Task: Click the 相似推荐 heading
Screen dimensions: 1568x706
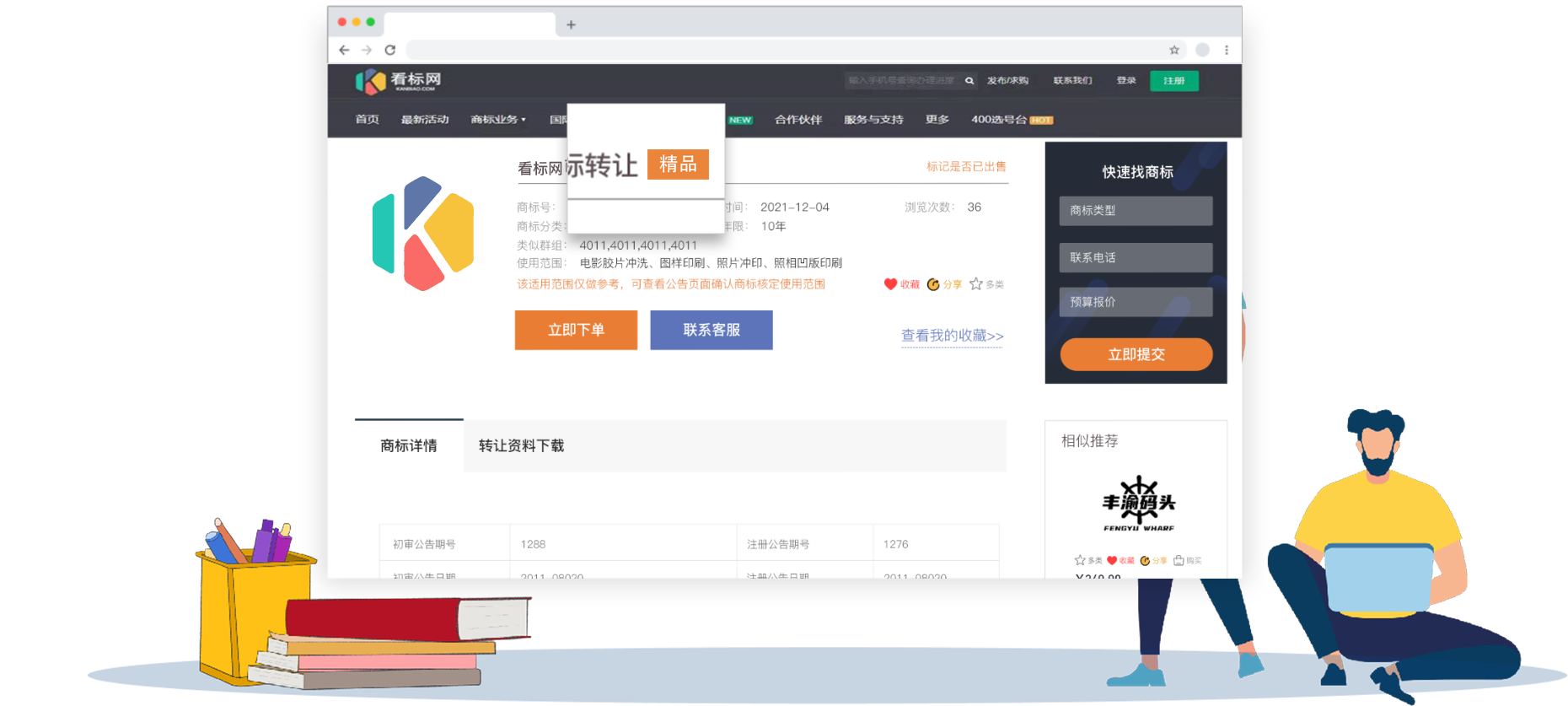Action: click(x=1089, y=441)
